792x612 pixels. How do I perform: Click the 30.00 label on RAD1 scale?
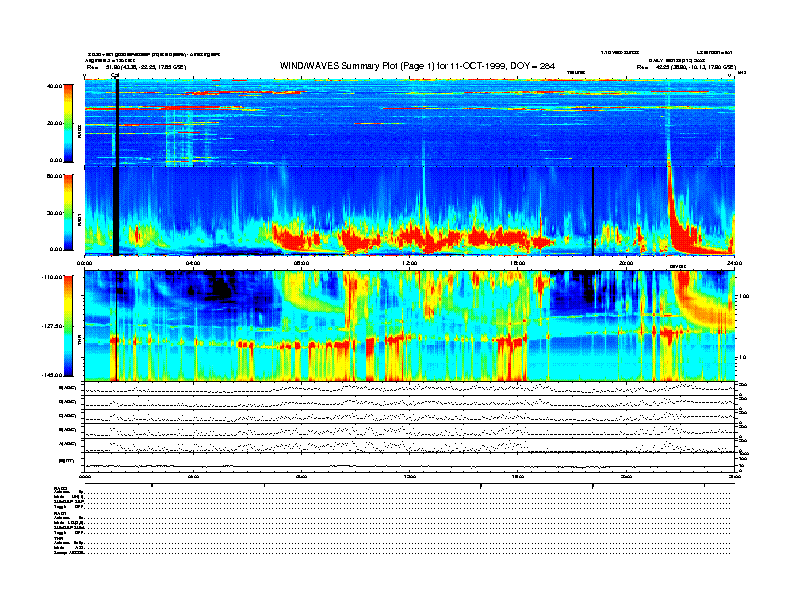coord(55,213)
